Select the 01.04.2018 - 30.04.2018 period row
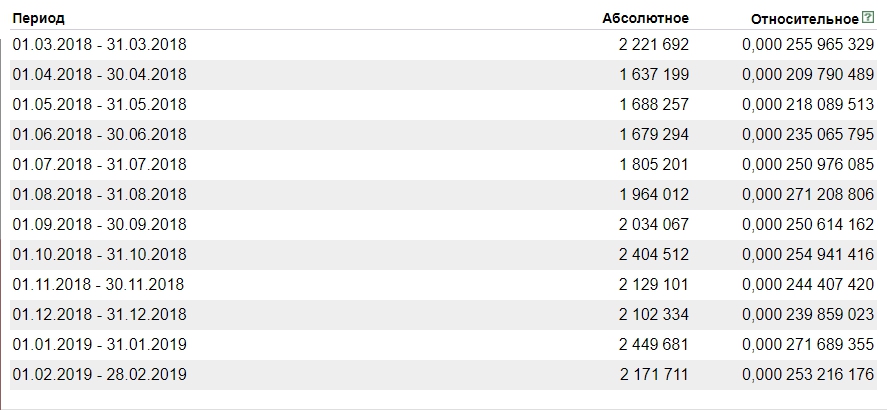887x410 pixels. point(444,75)
